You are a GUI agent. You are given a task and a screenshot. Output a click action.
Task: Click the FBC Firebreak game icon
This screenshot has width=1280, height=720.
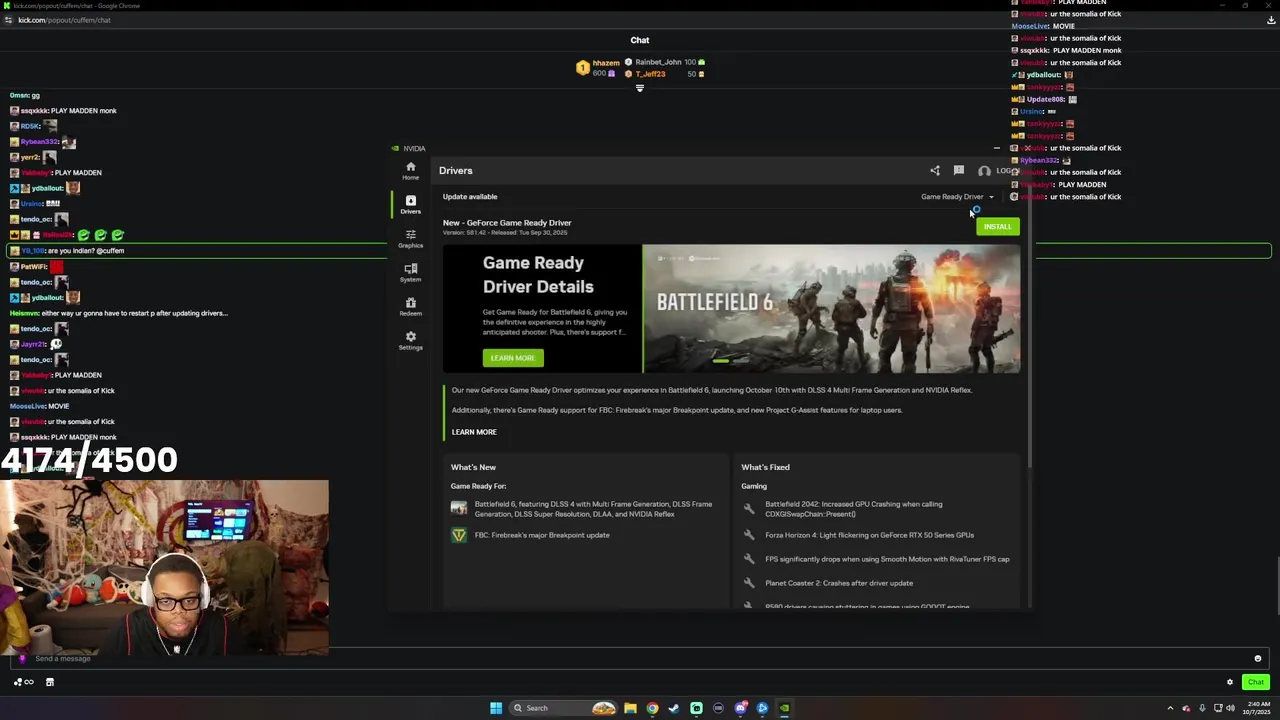tap(459, 535)
